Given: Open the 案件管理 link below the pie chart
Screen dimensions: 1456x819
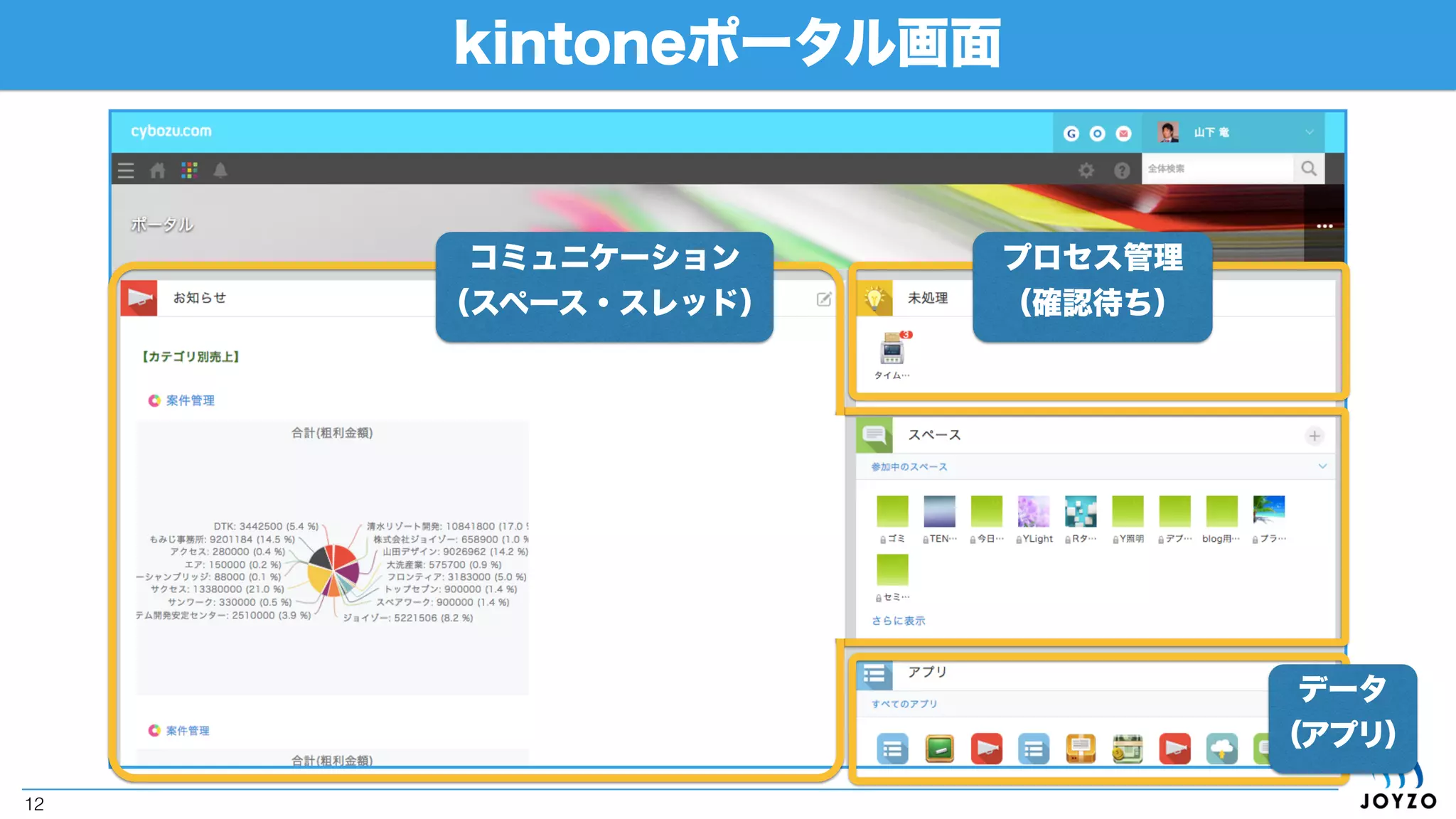Looking at the screenshot, I should coord(188,730).
